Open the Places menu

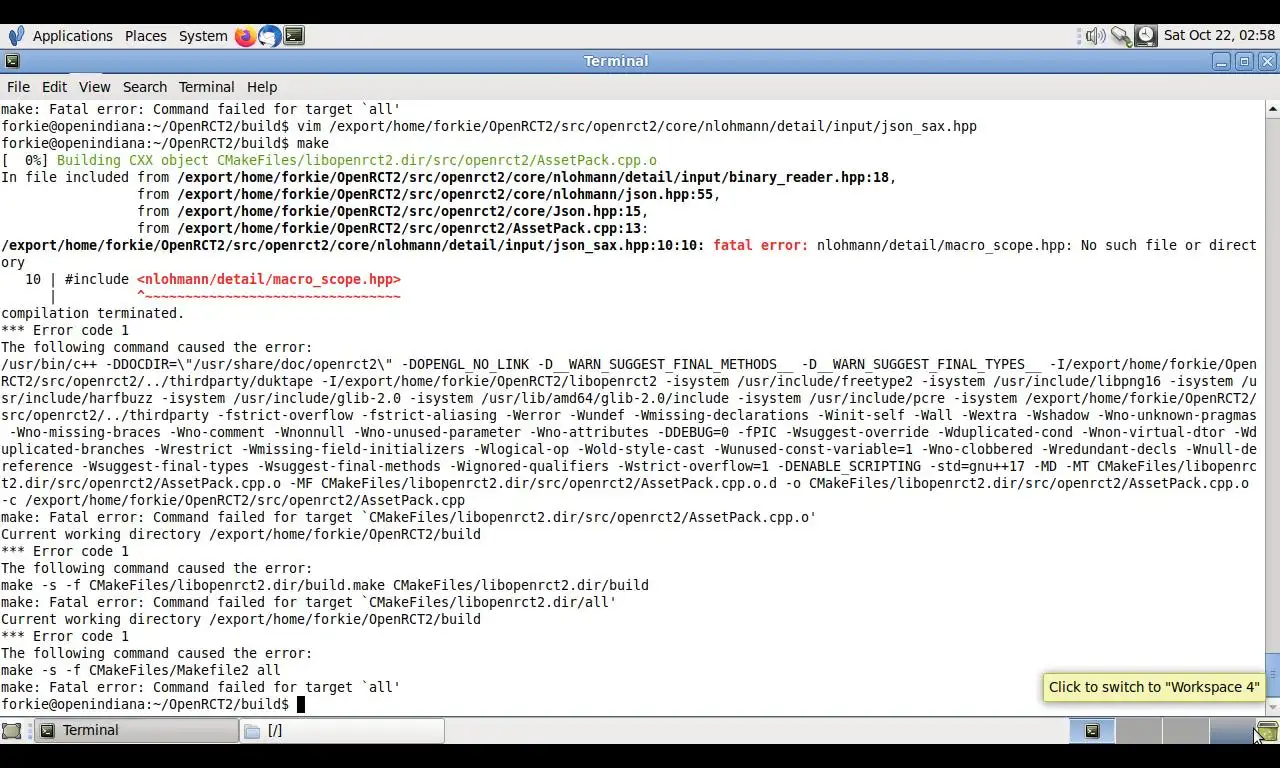point(145,36)
